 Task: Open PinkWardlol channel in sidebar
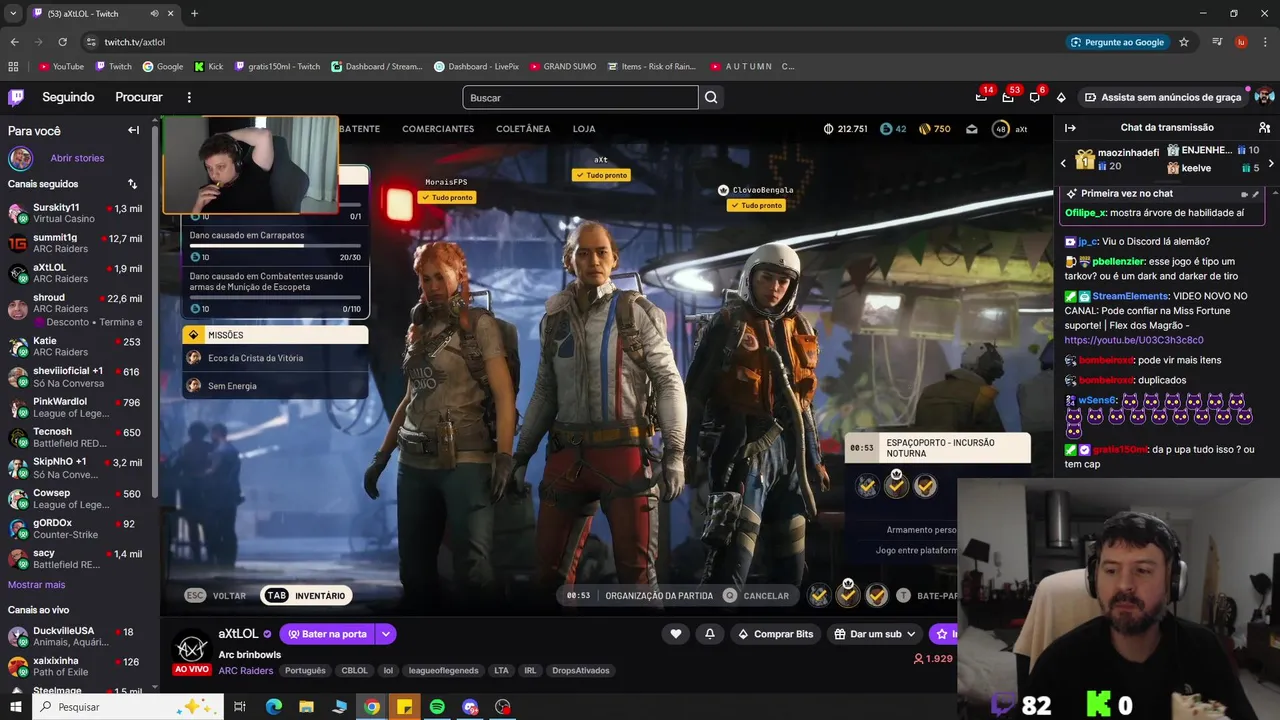tap(77, 407)
